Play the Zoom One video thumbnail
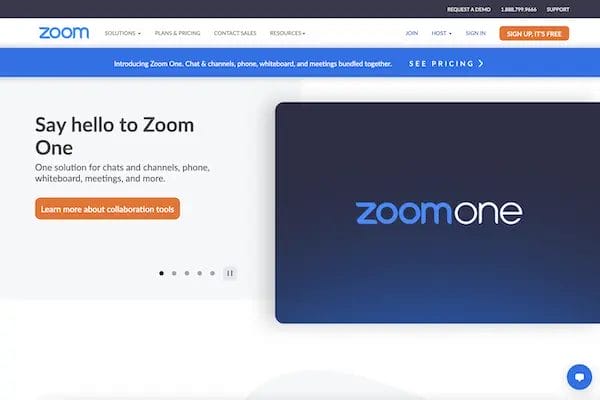Image resolution: width=600 pixels, height=400 pixels. 437,213
